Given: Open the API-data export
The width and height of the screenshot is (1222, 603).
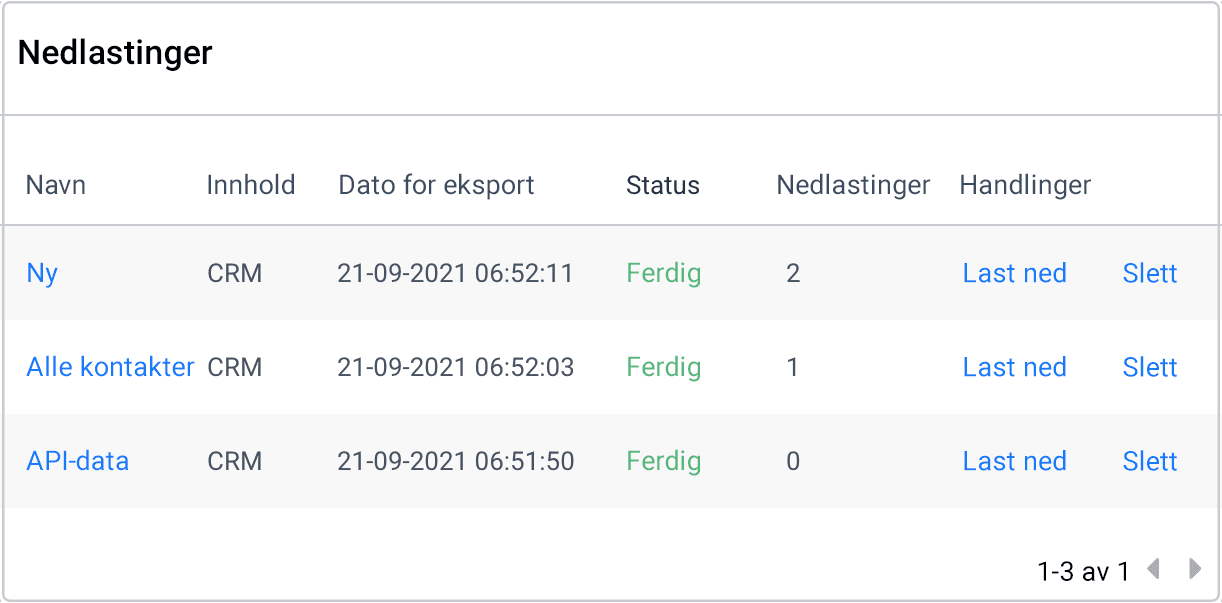Looking at the screenshot, I should click(77, 461).
